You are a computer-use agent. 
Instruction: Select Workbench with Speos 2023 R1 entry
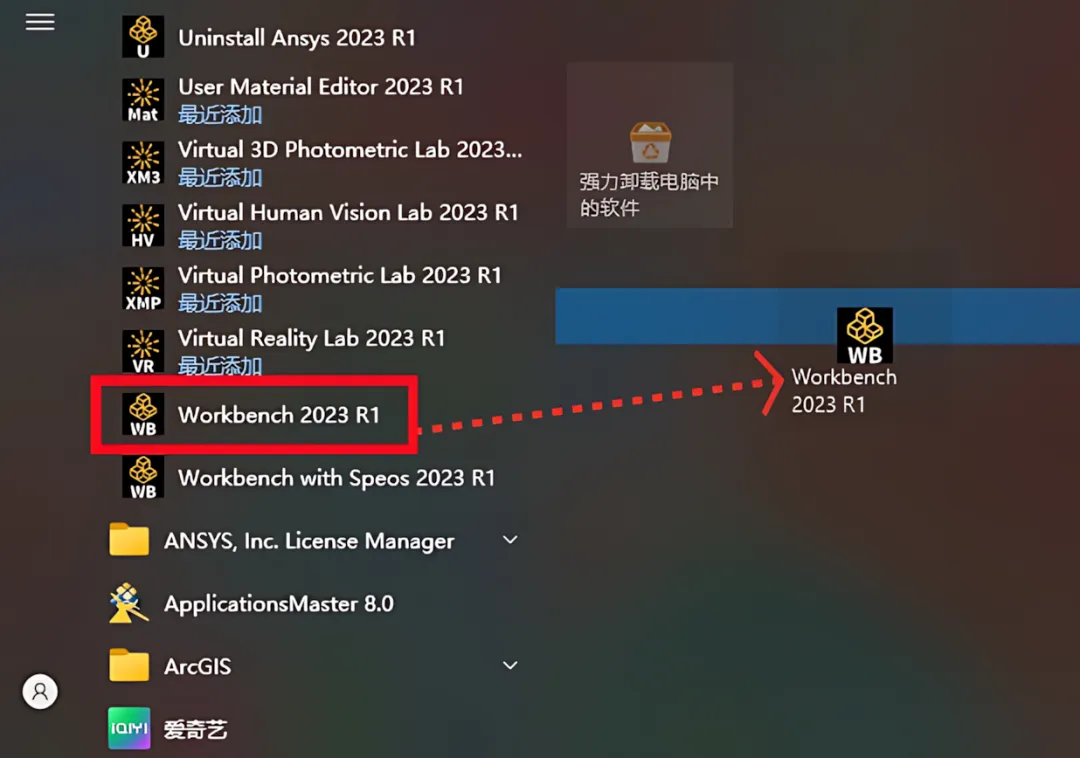[x=318, y=477]
